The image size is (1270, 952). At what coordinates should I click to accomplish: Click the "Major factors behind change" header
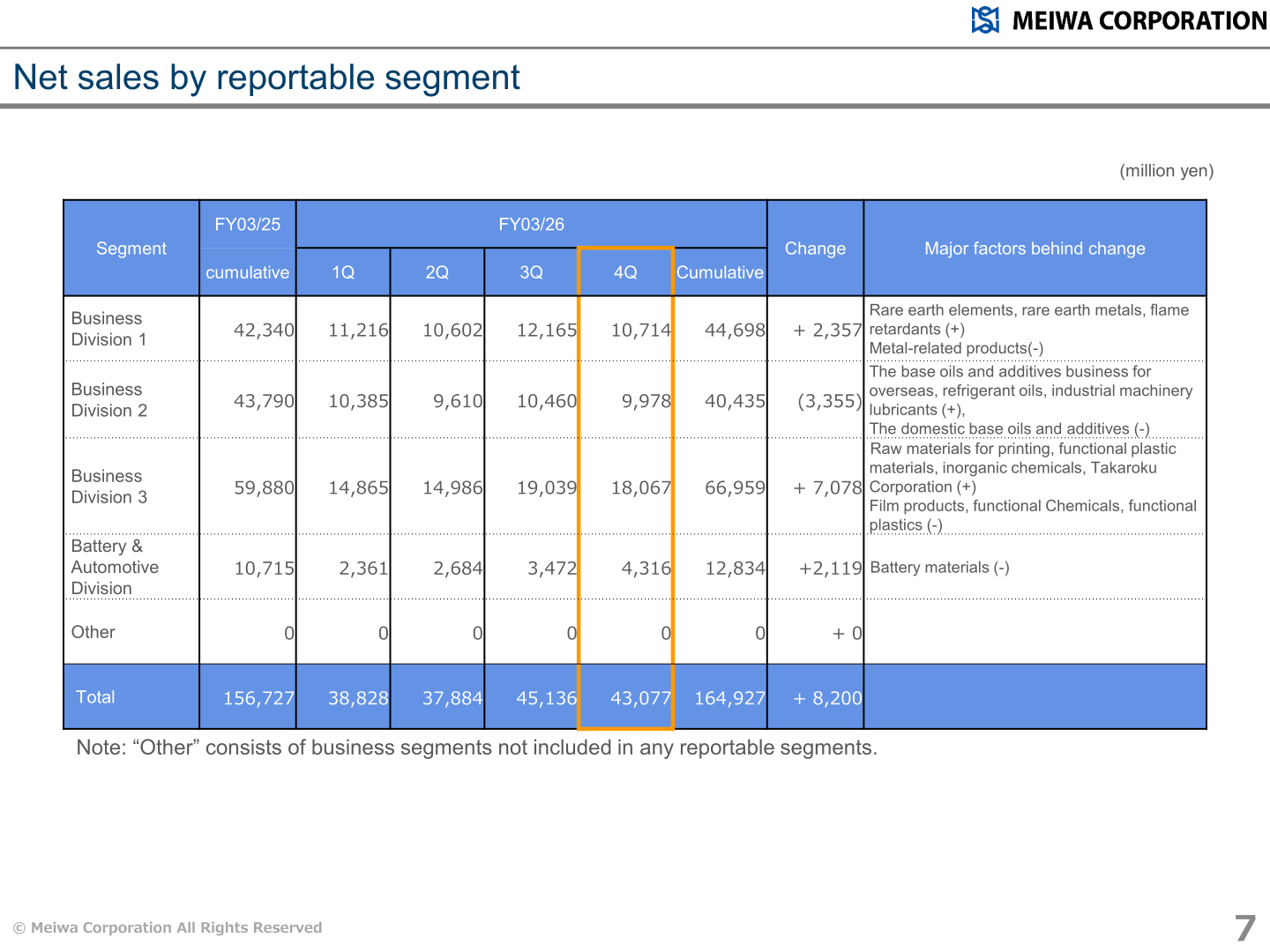(x=1035, y=249)
